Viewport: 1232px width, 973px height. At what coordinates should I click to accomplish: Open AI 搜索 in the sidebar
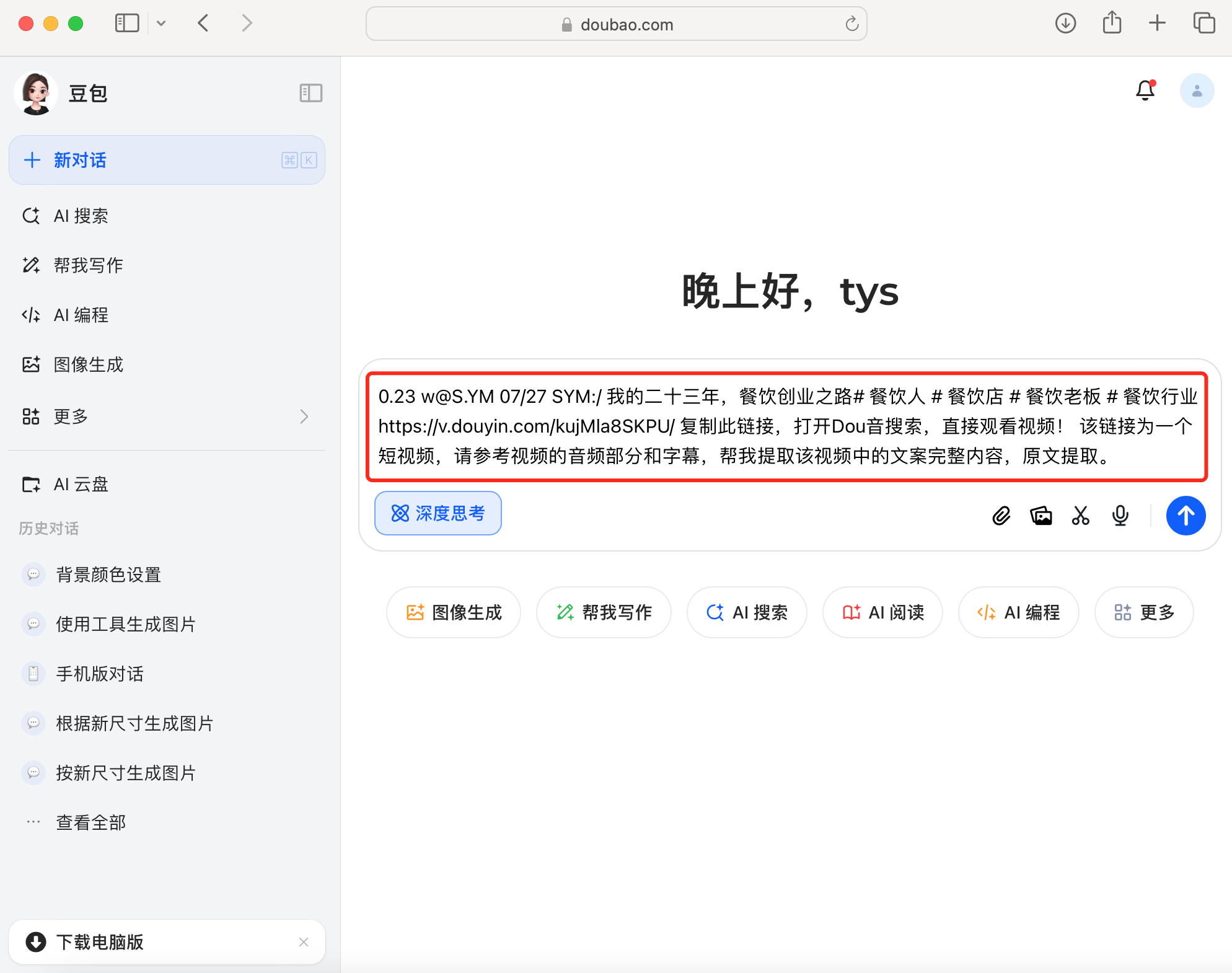click(167, 216)
